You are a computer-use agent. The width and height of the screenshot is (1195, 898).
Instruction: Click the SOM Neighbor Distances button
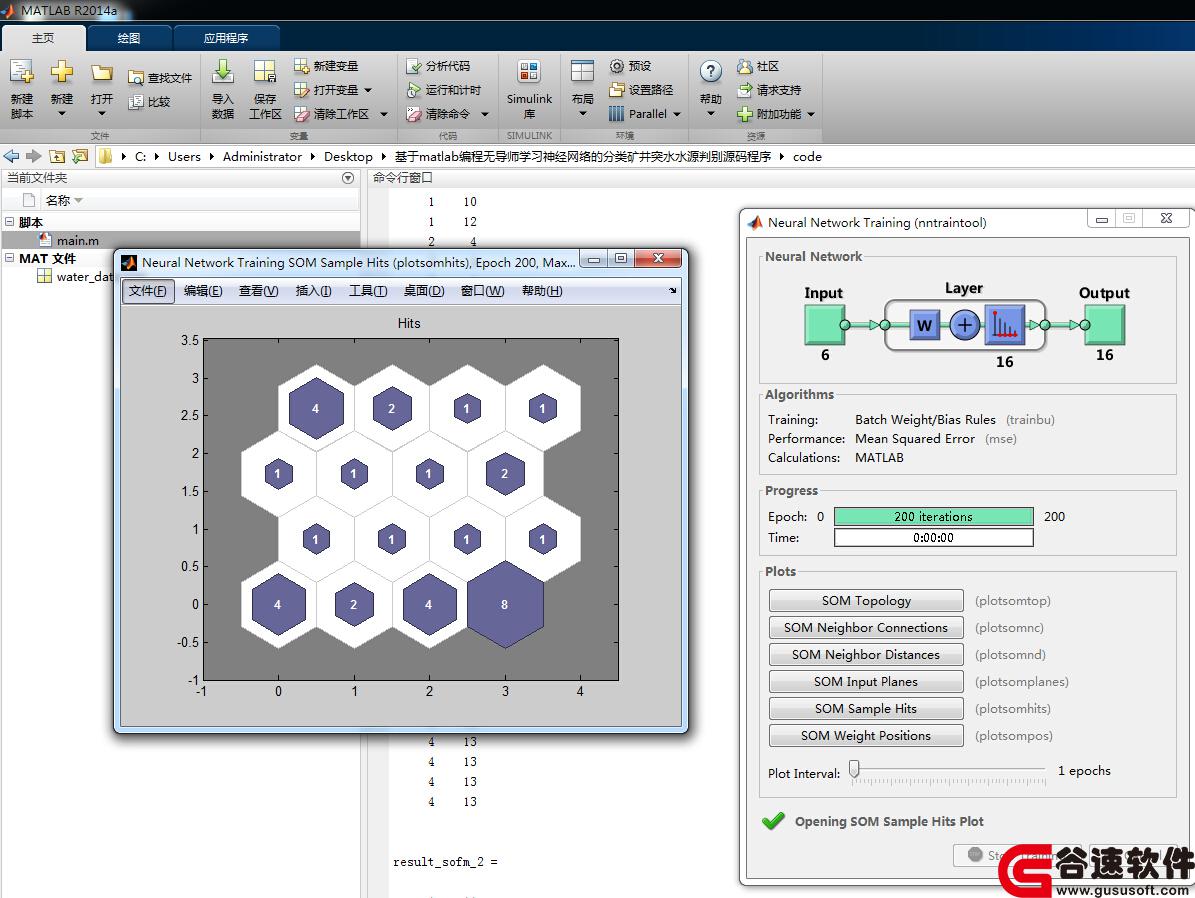[866, 655]
